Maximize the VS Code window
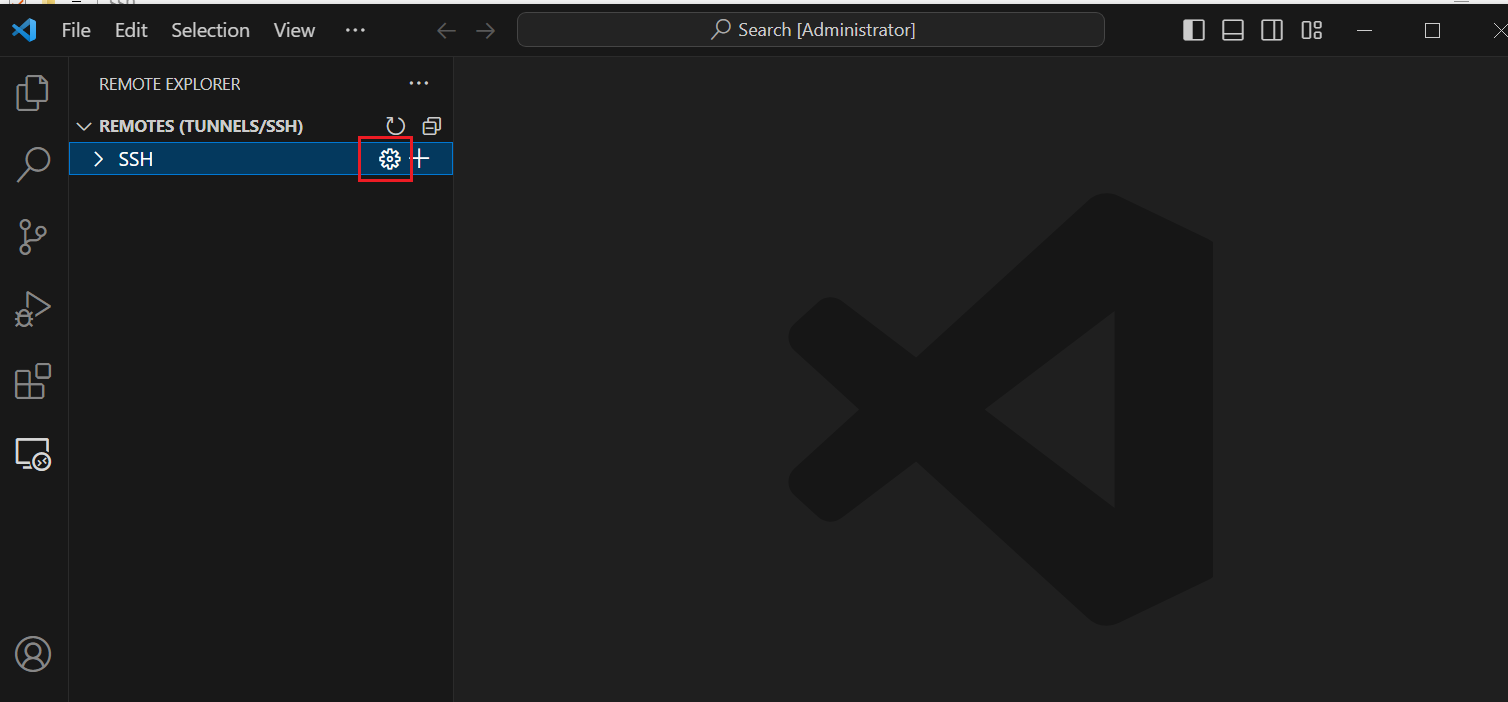This screenshot has height=702, width=1508. [1432, 30]
